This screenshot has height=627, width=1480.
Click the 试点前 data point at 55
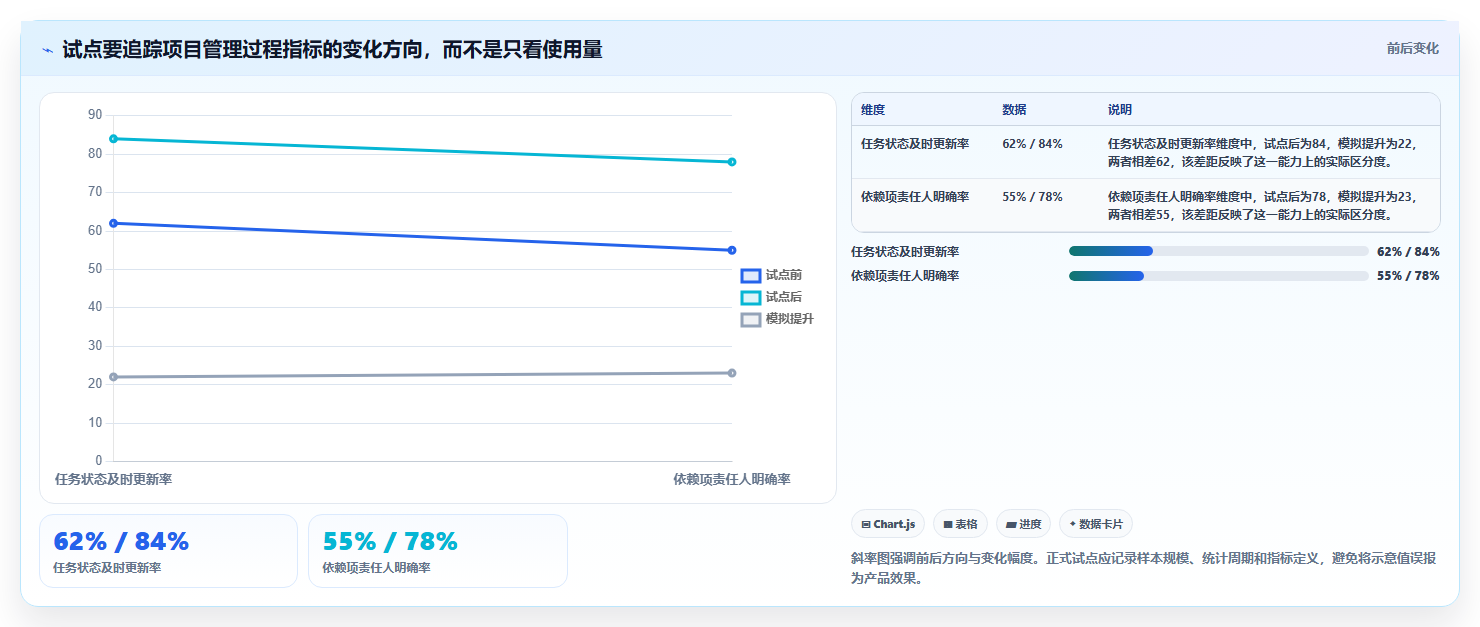[x=732, y=250]
